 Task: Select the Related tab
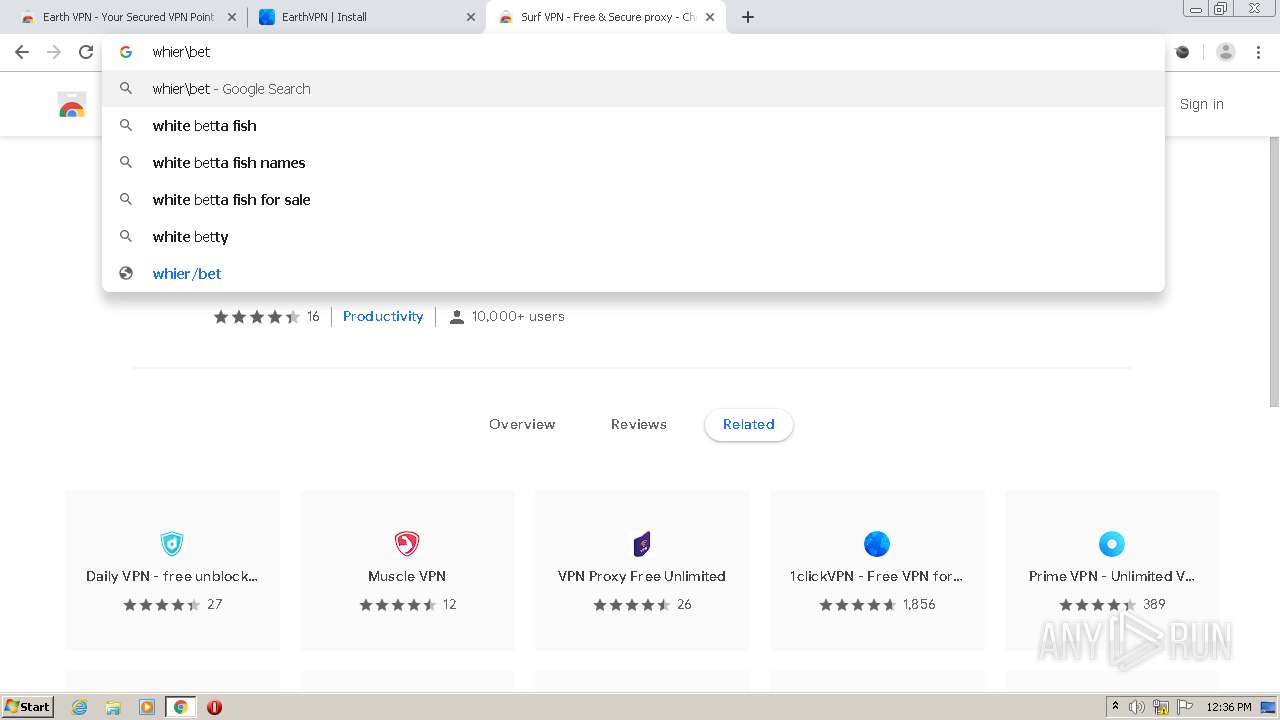(749, 424)
